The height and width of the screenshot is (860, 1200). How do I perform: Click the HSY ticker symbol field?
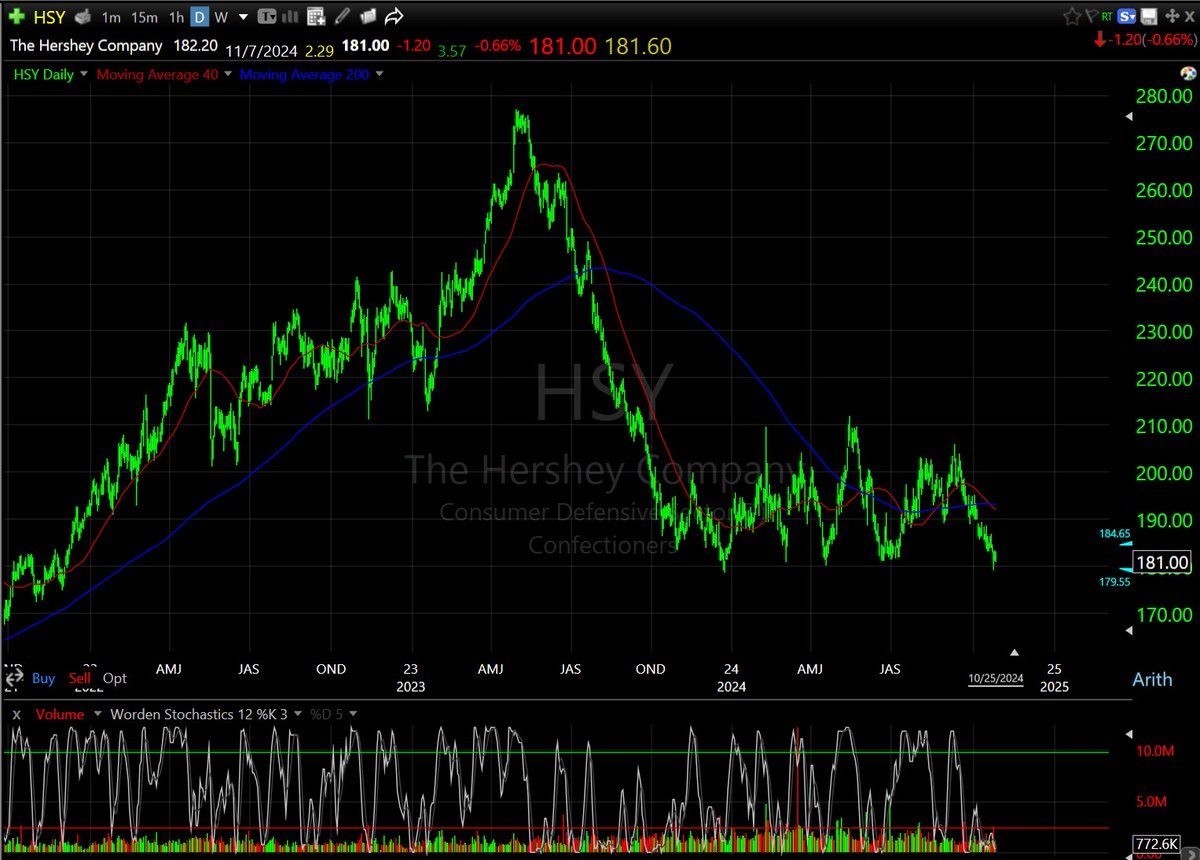50,17
